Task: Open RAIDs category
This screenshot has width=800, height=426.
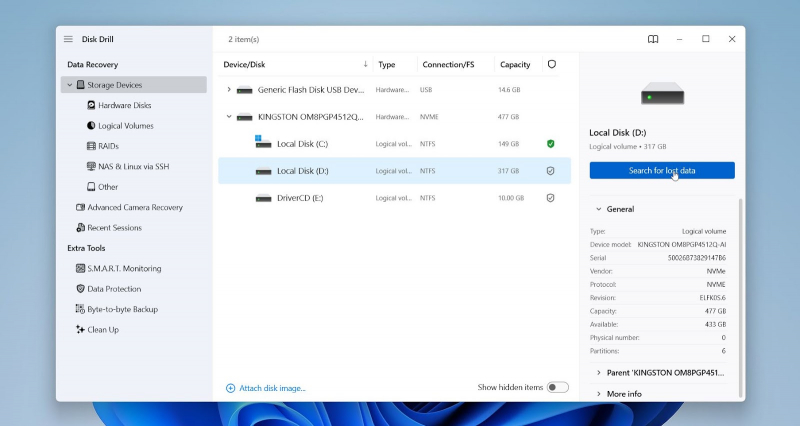Action: (x=108, y=146)
